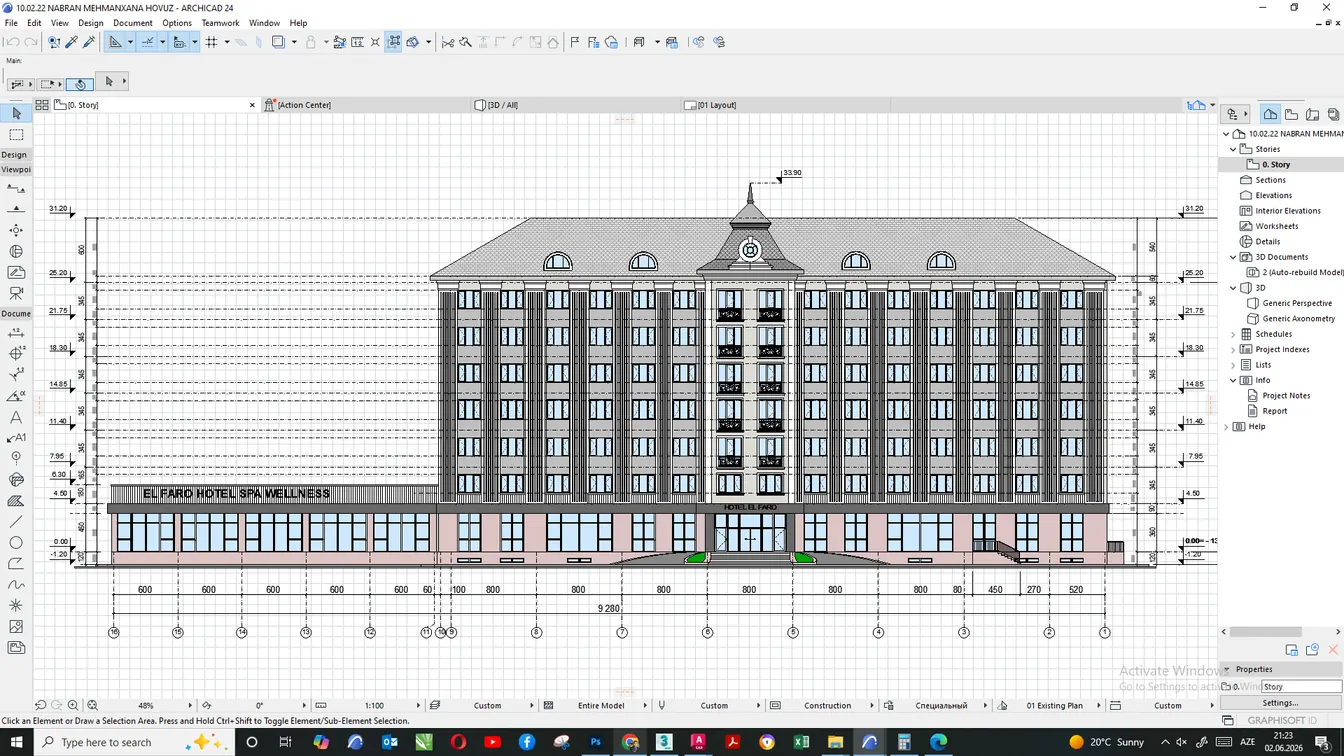Click the Undo arrow in the toolbar

point(12,42)
